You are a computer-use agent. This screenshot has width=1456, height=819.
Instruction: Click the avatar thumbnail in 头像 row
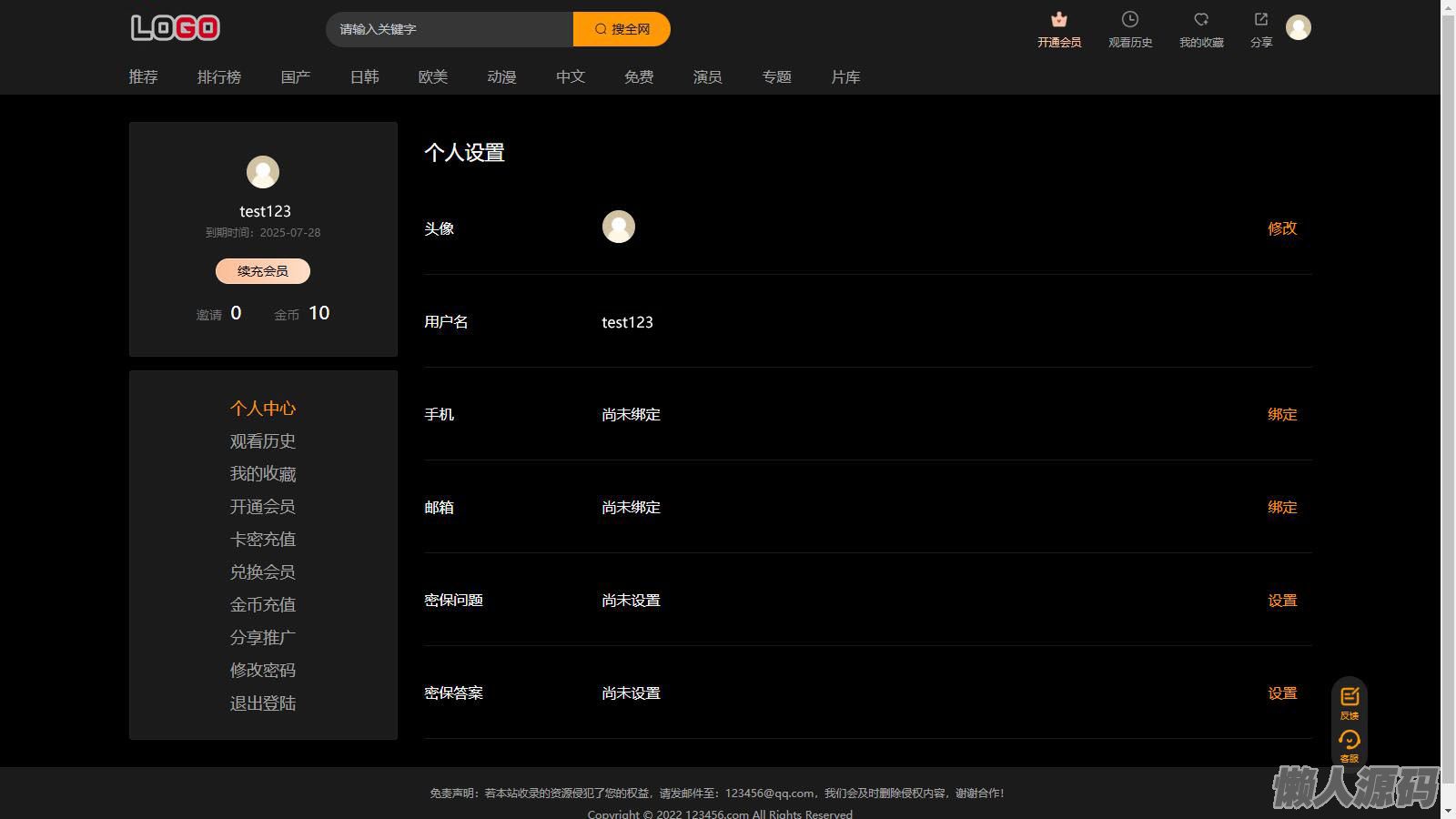coord(618,227)
